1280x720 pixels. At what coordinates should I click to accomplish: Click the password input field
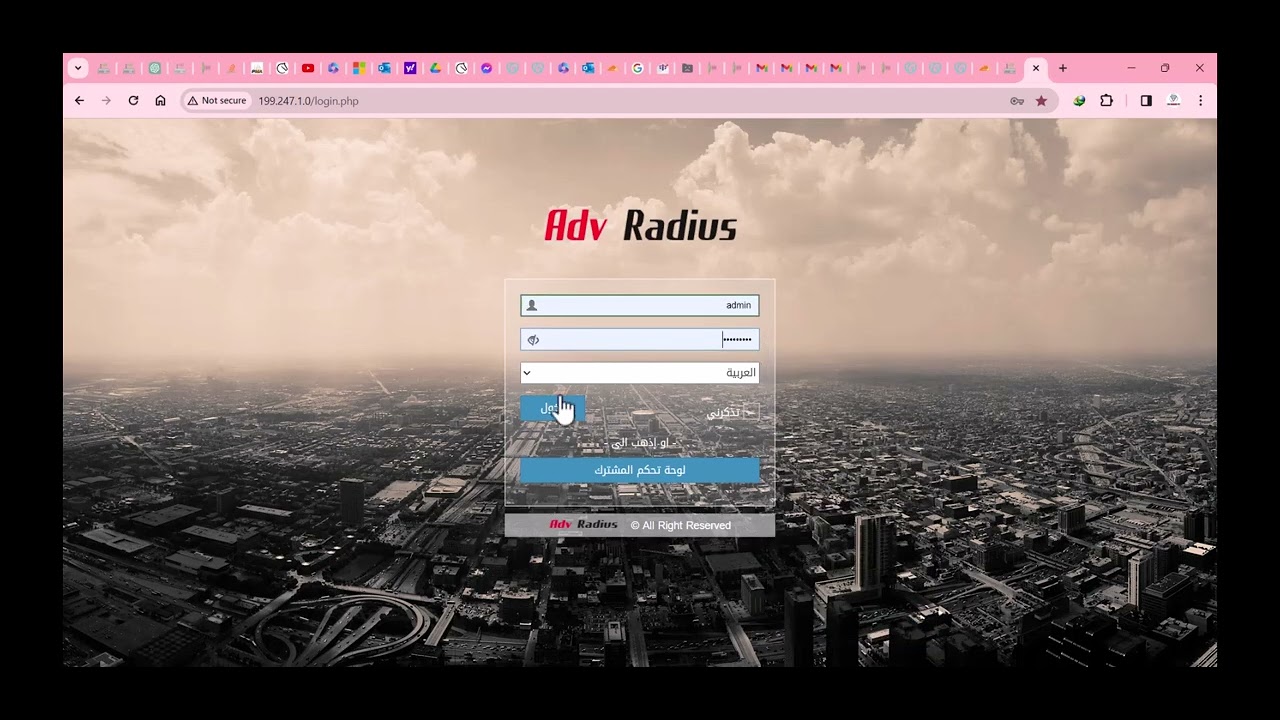[640, 340]
